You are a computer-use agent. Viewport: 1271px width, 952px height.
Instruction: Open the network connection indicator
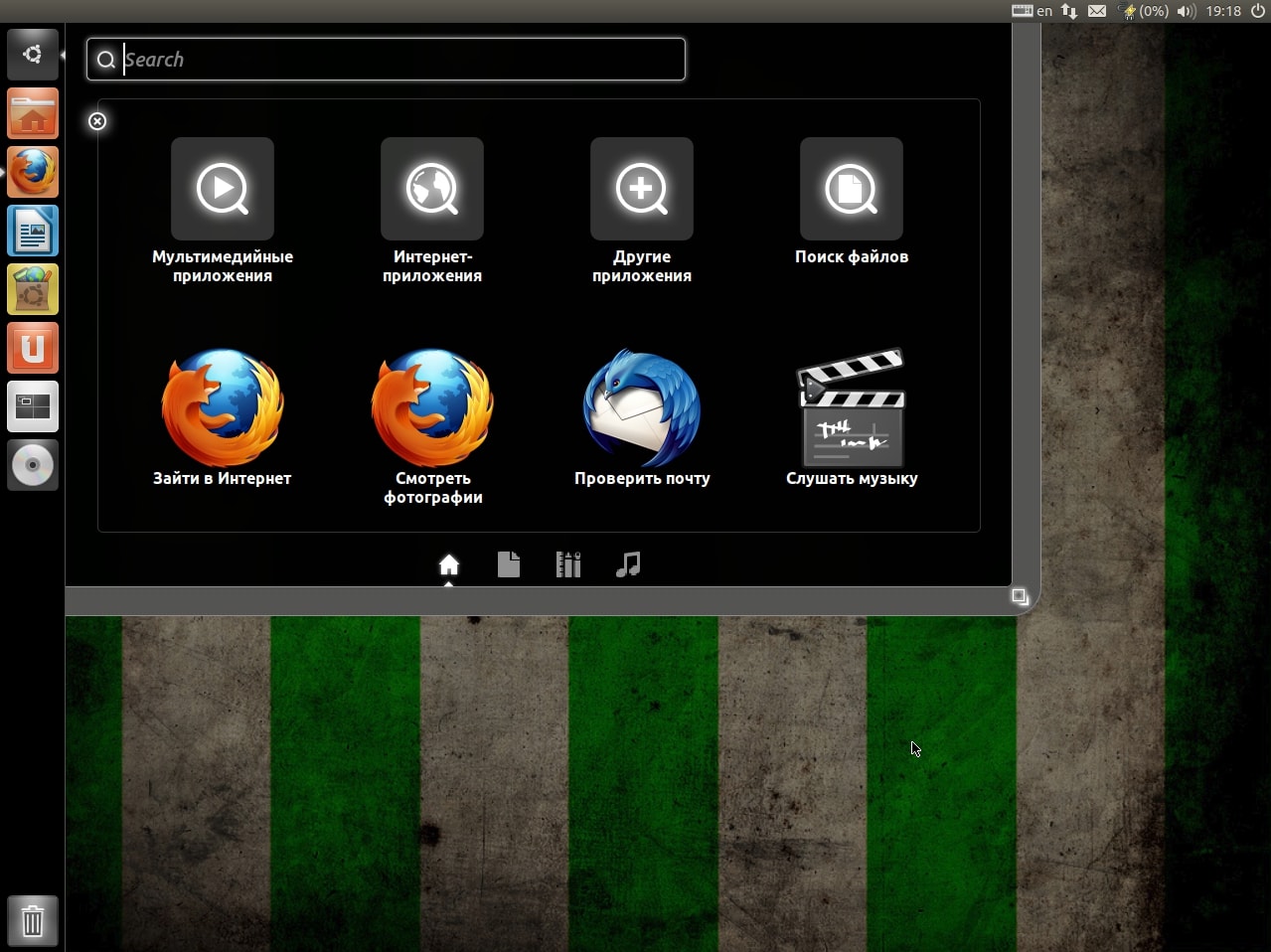(1069, 11)
